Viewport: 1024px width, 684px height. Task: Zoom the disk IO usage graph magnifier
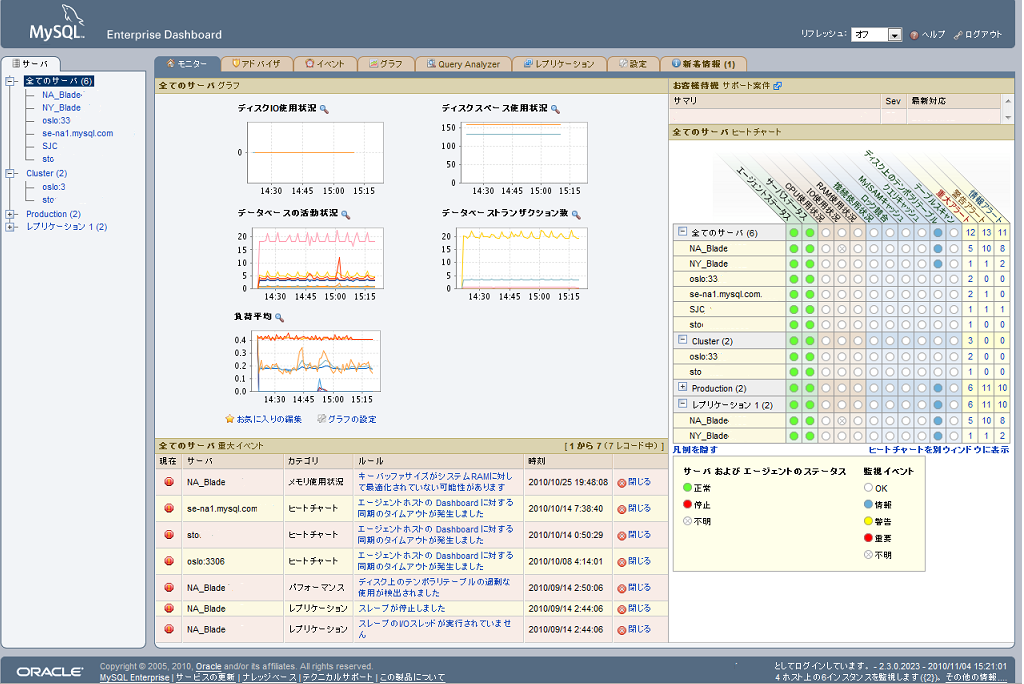(x=324, y=109)
